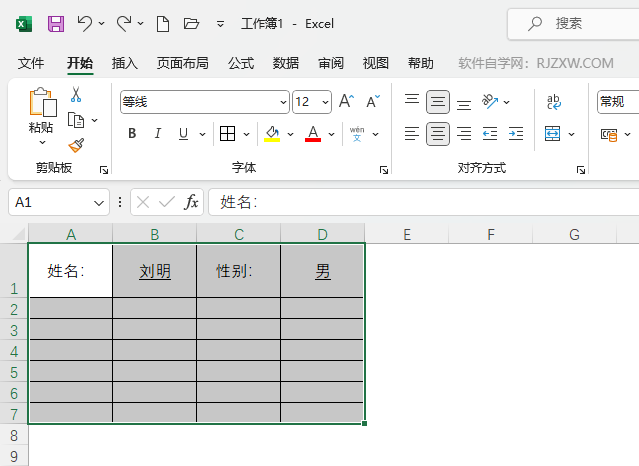Open the 剪贴板 dialog launcher

tap(104, 170)
